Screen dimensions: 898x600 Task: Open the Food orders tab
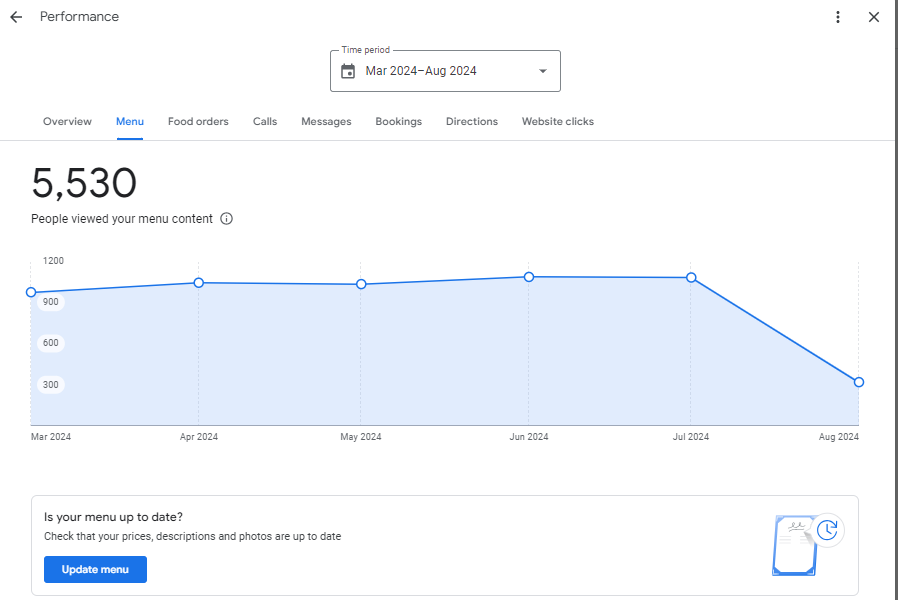(x=198, y=122)
